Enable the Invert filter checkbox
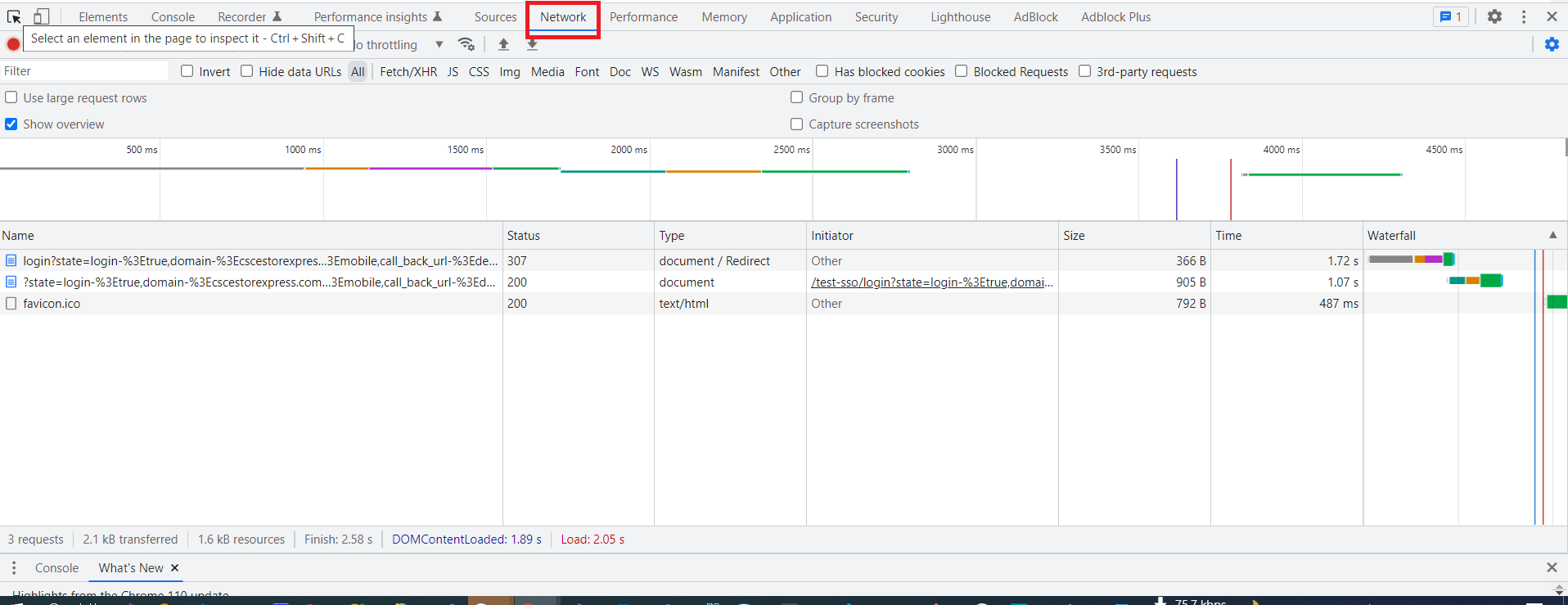Image resolution: width=1568 pixels, height=605 pixels. point(187,71)
